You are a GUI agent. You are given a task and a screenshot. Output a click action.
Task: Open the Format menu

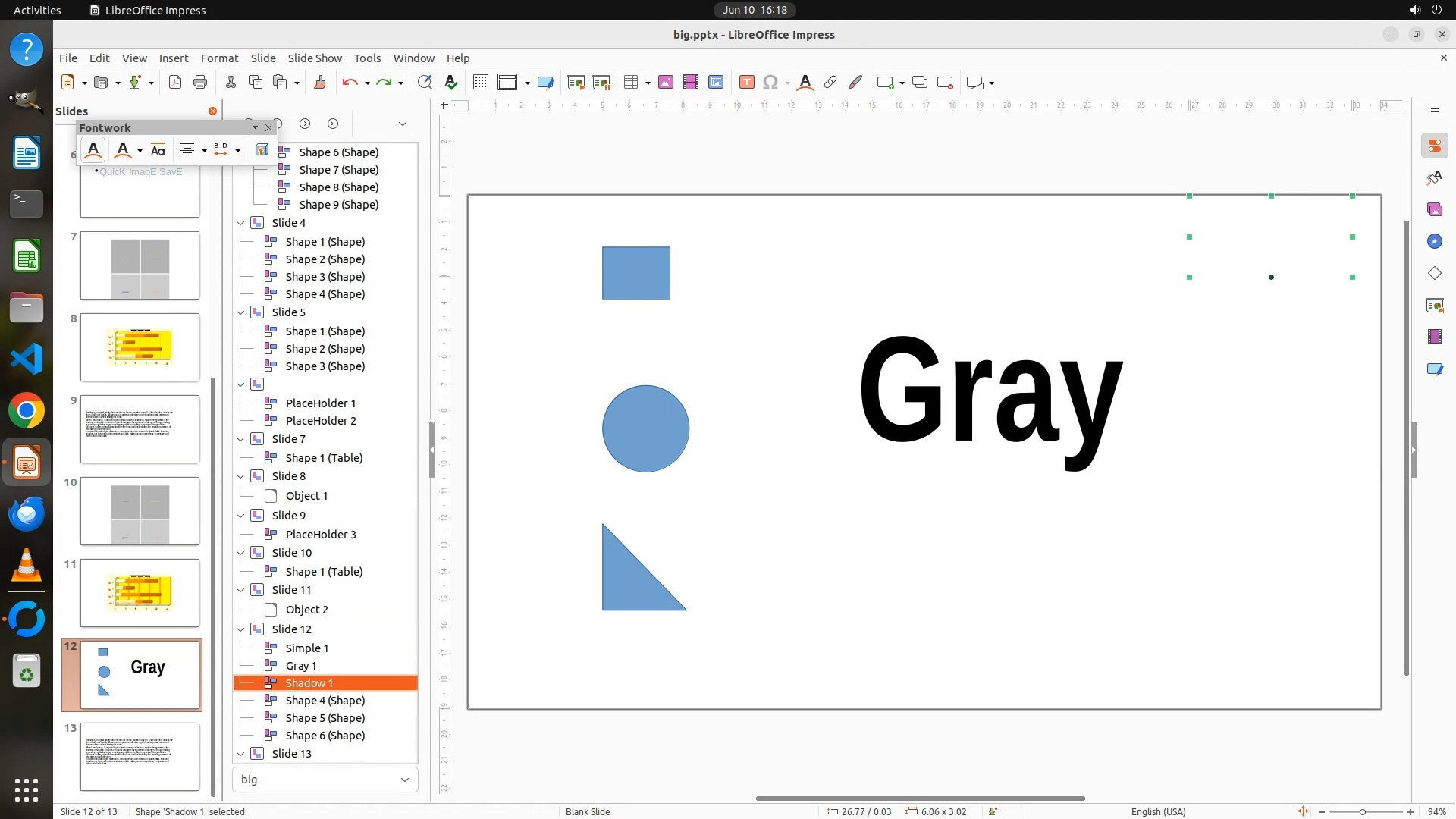pyautogui.click(x=219, y=58)
